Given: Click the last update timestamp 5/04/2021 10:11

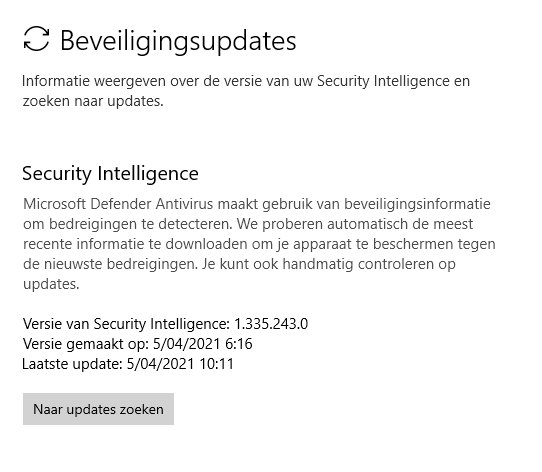Looking at the screenshot, I should click(180, 364).
